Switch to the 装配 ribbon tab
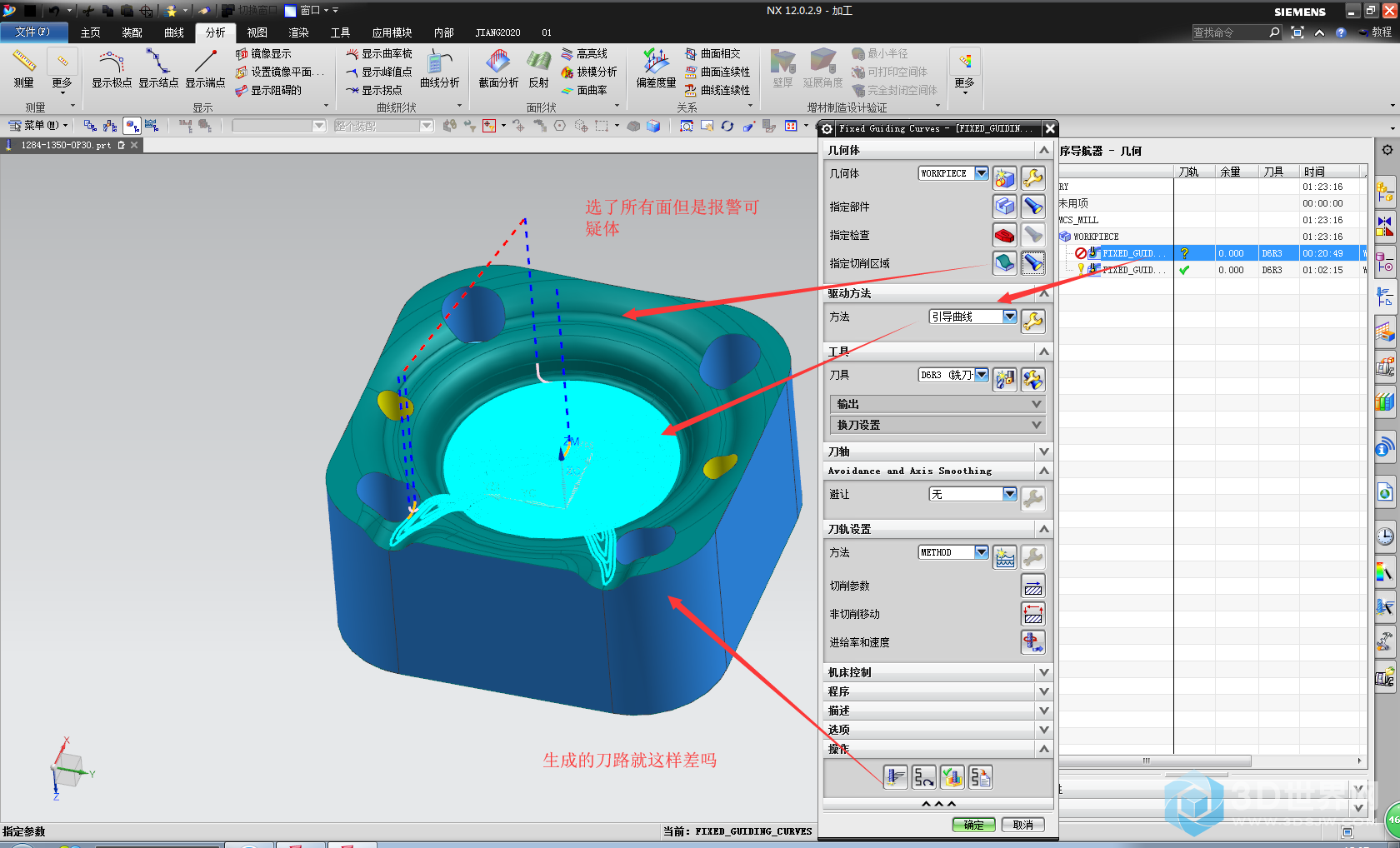The image size is (1400, 848). pyautogui.click(x=132, y=32)
